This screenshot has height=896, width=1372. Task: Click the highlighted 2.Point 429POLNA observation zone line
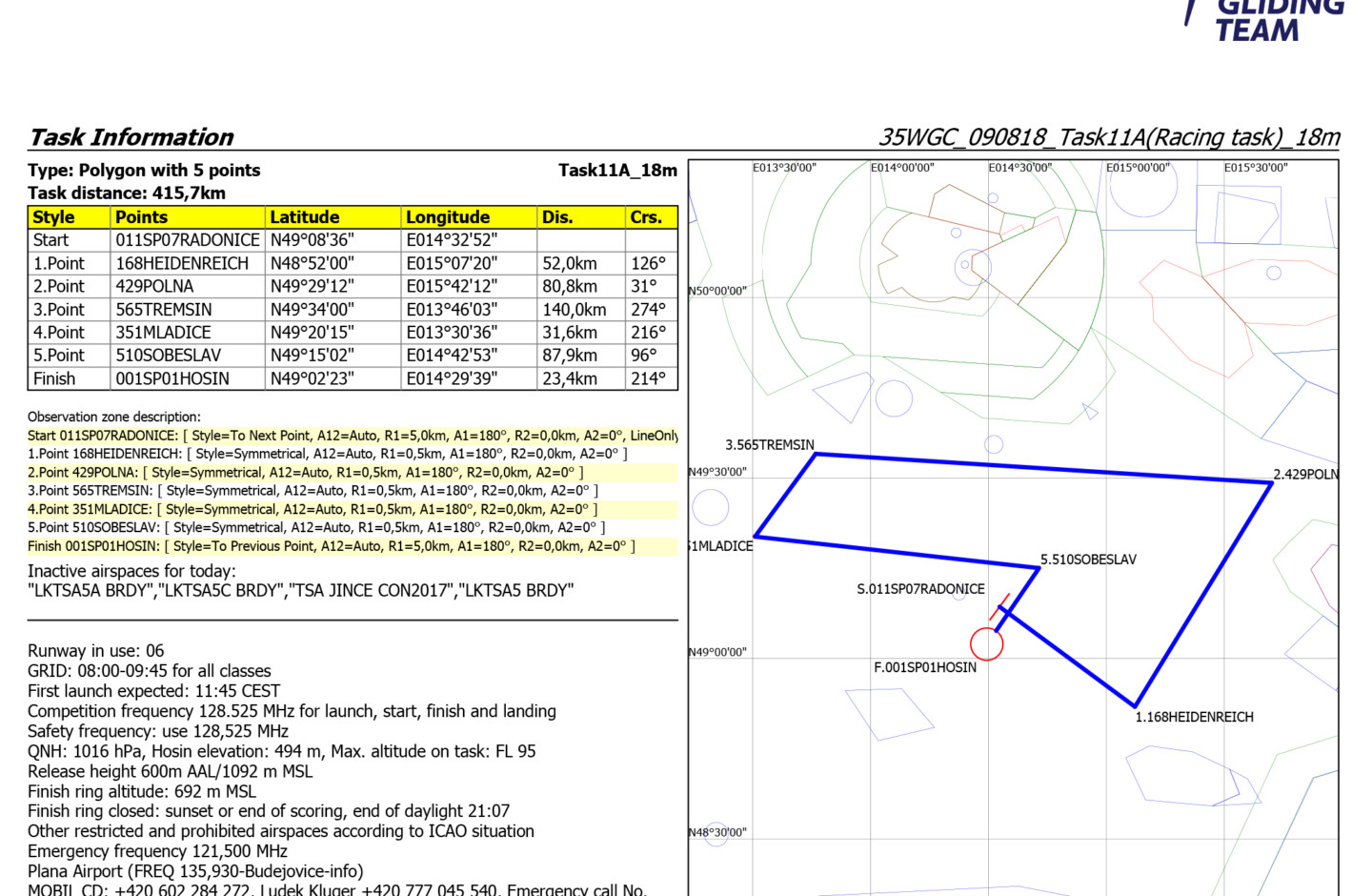pyautogui.click(x=305, y=473)
